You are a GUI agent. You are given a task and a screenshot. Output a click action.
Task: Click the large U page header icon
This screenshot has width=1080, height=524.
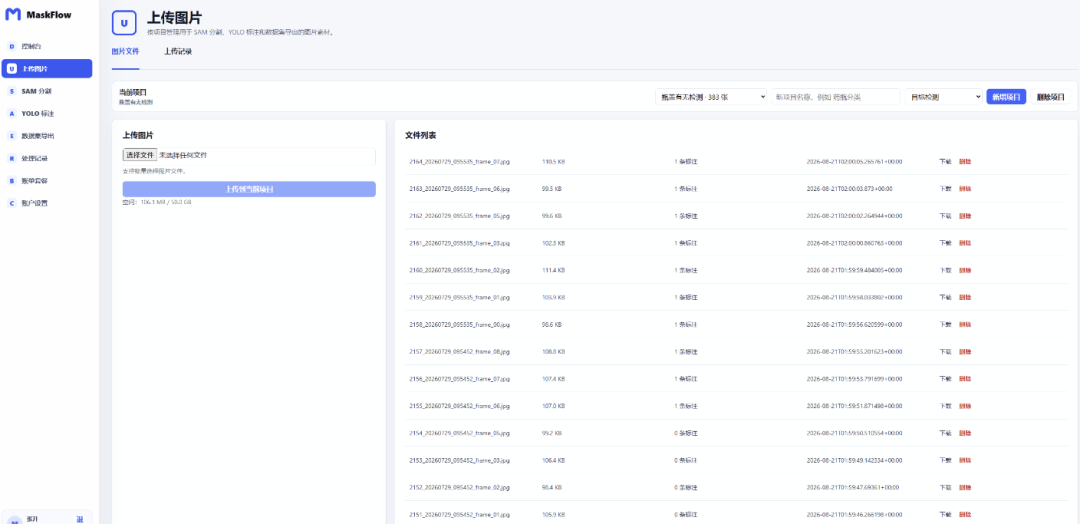pyautogui.click(x=124, y=23)
